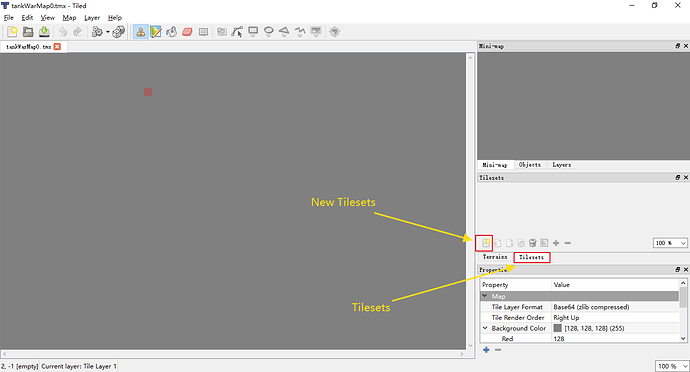Click the Save map toolbar icon
The image size is (690, 372).
point(44,32)
